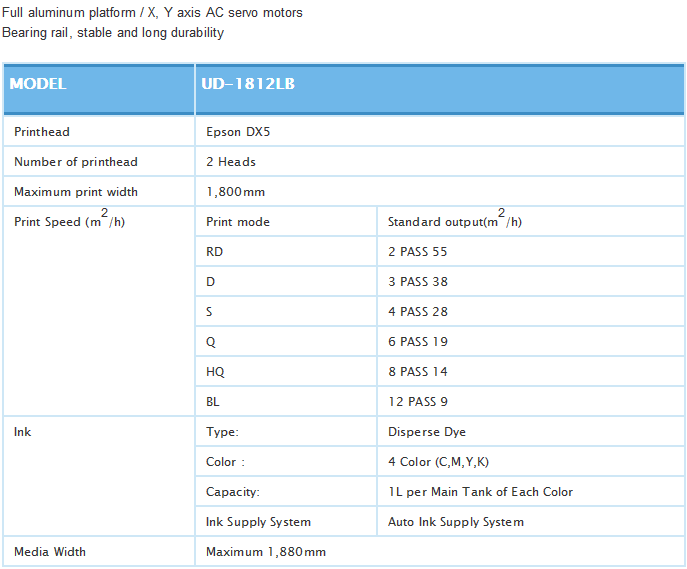Click the MODEL header cell

(x=38, y=84)
